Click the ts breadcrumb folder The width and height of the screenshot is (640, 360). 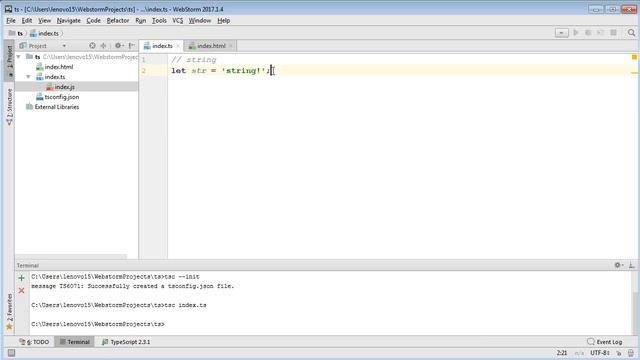pos(16,33)
